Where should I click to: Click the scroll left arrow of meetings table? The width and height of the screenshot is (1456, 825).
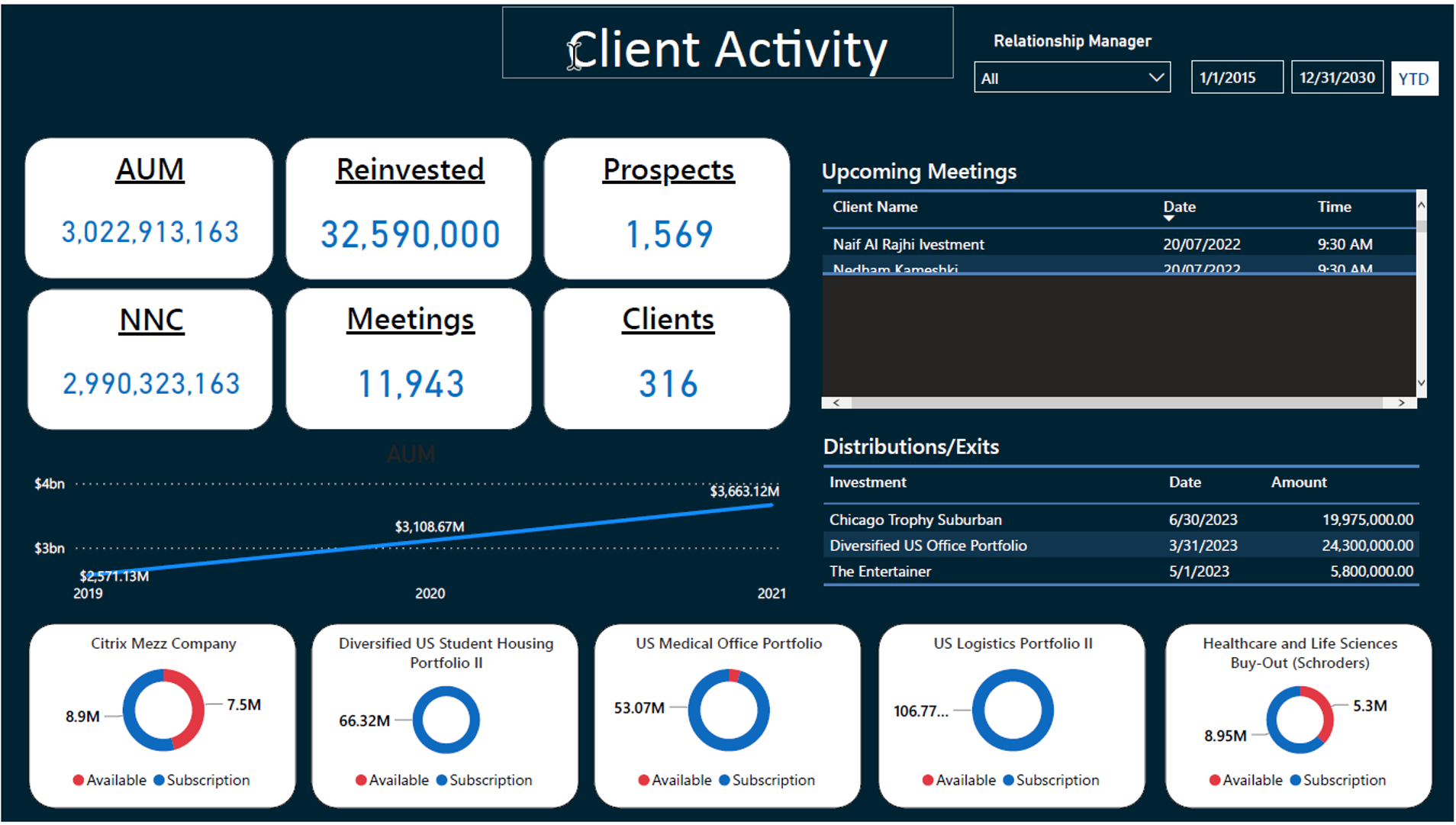coord(836,403)
